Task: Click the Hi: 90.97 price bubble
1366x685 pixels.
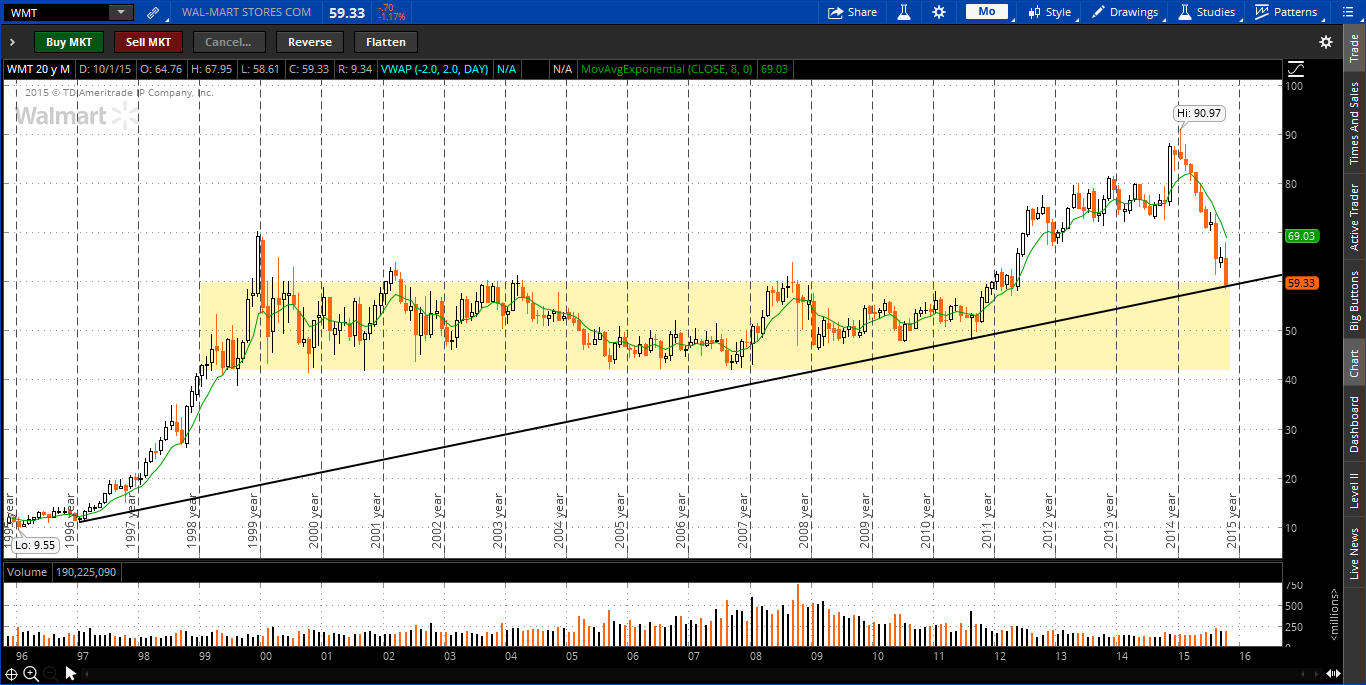Action: click(1199, 113)
